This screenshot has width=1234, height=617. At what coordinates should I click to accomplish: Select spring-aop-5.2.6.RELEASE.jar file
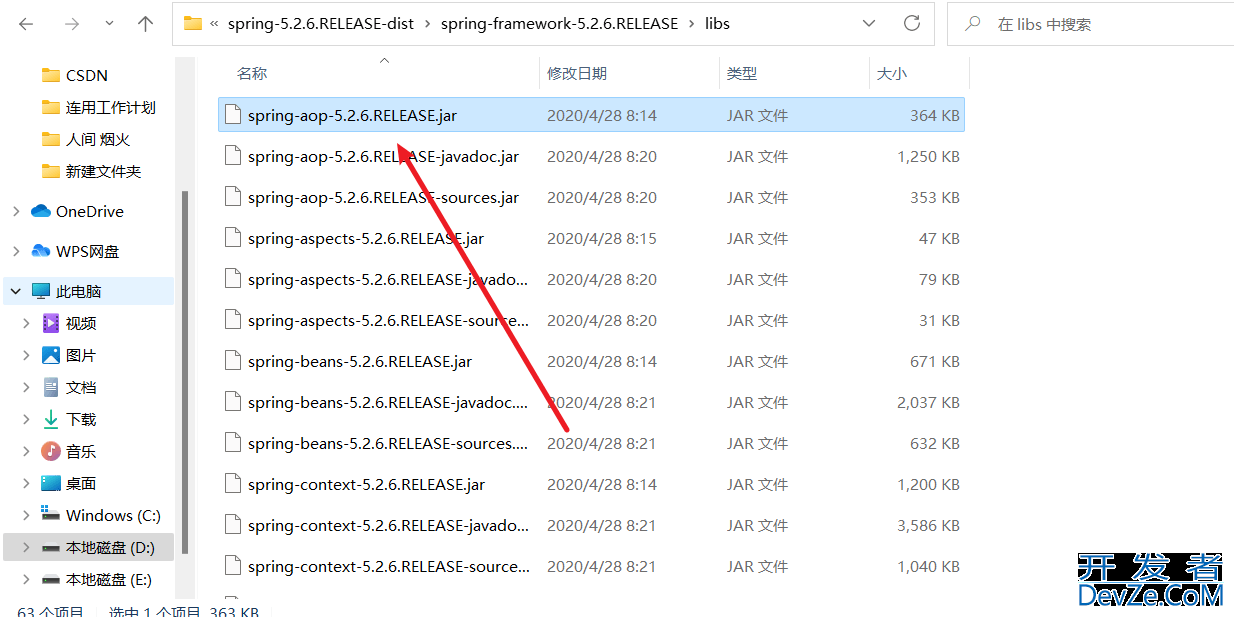(x=592, y=115)
